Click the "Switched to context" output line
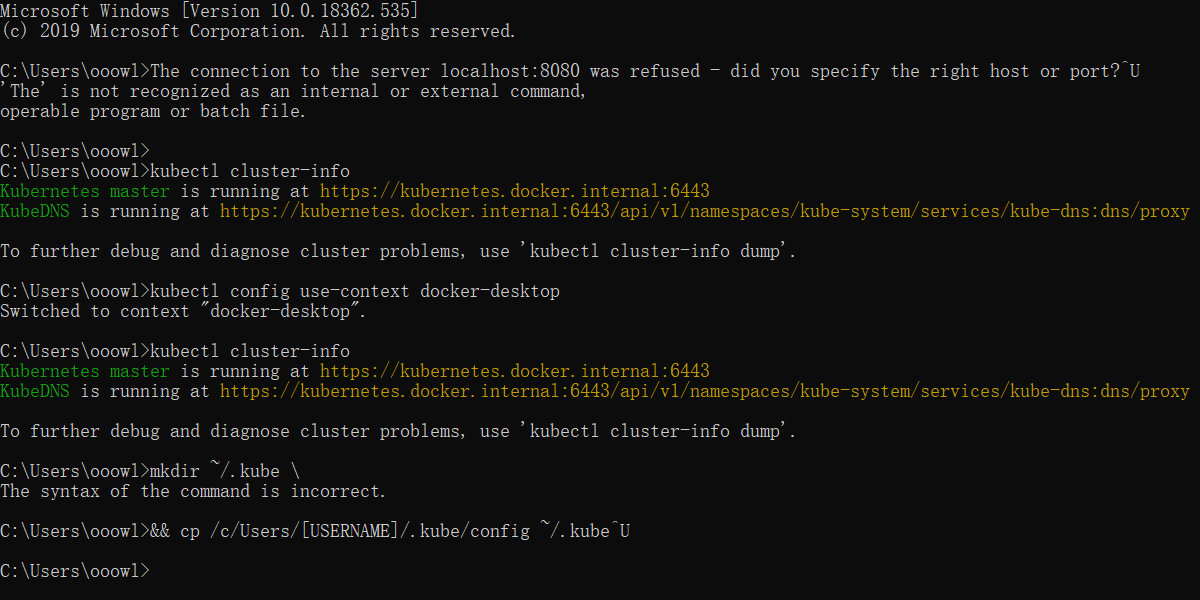The height and width of the screenshot is (600, 1200). point(184,311)
